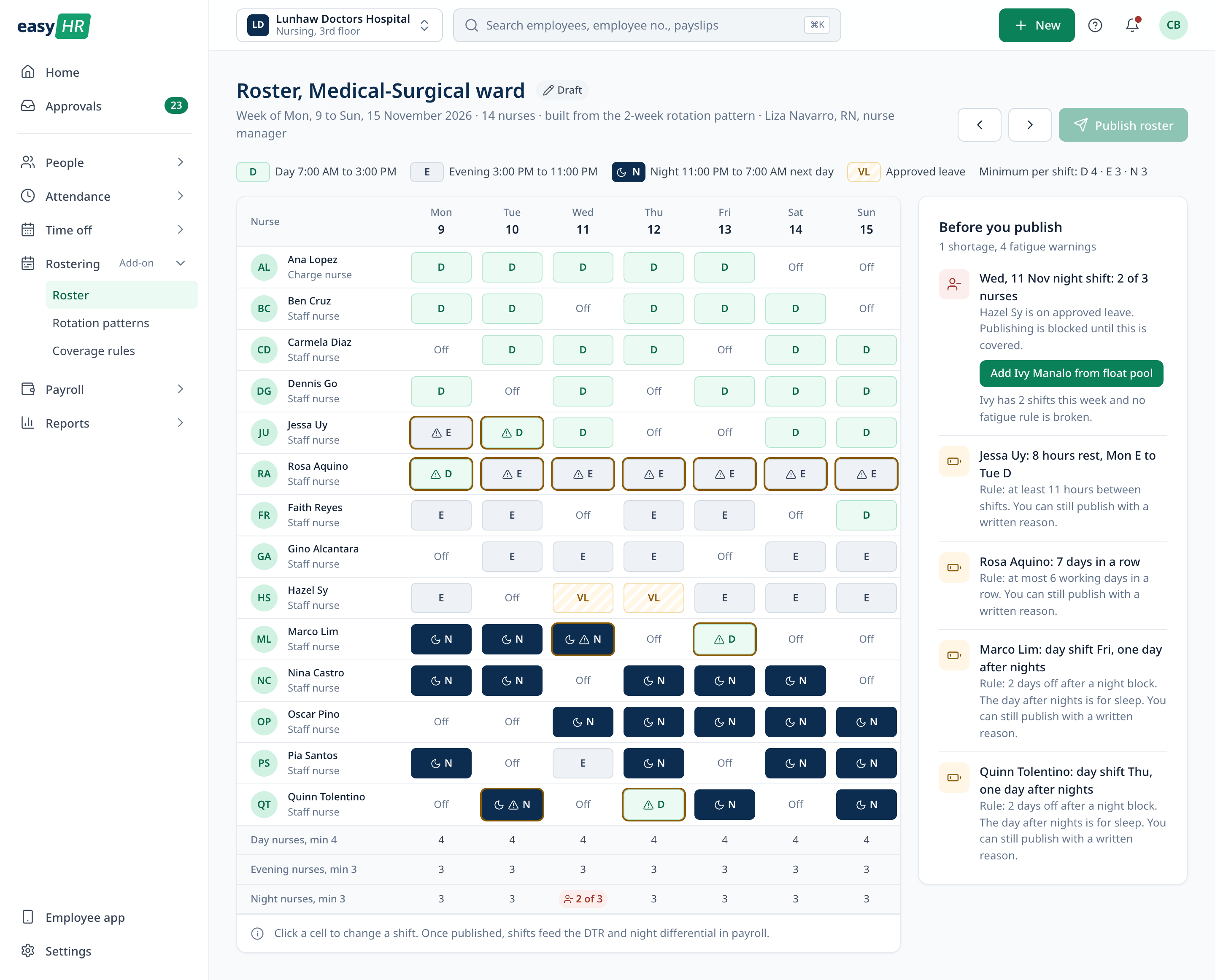
Task: Click Marco Lim Friday D warning cell
Action: (x=725, y=639)
